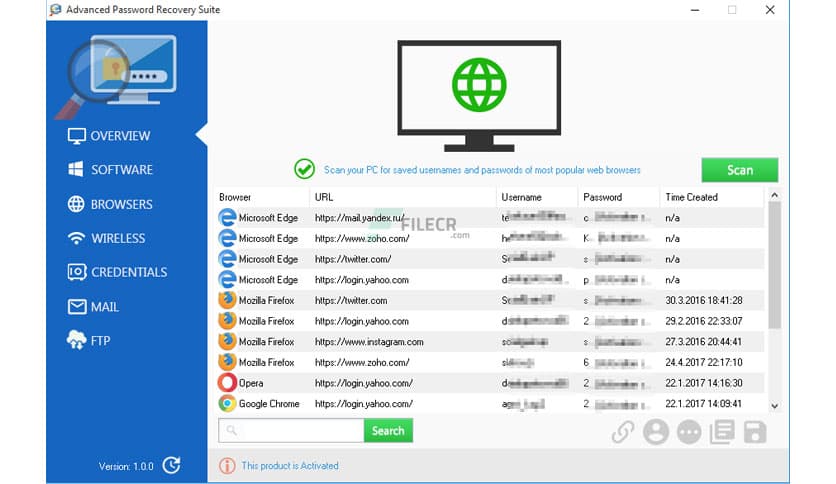
Task: Click the Opera 'https://login.yahoo.com/' URL
Action: coord(364,383)
